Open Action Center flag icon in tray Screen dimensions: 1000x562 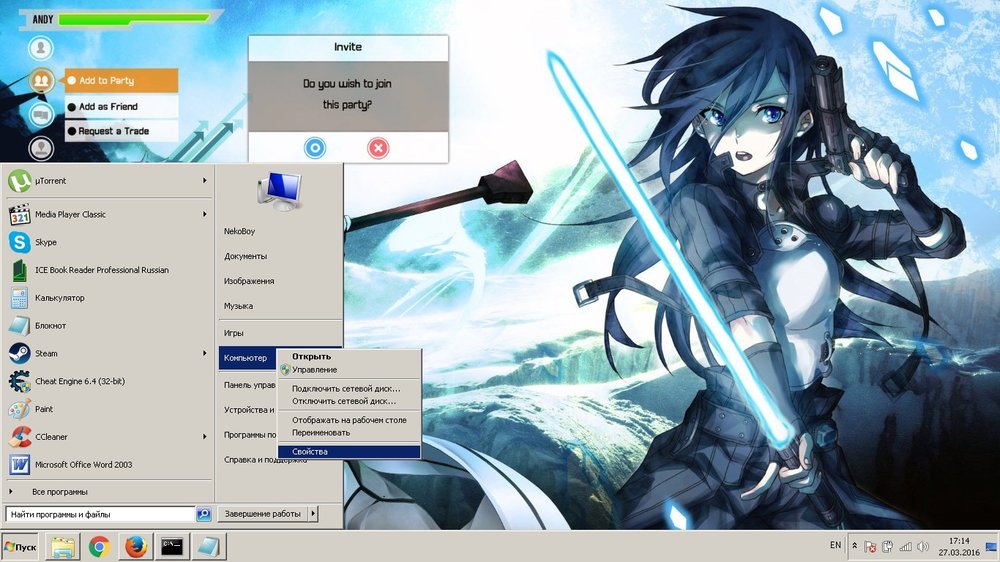[x=870, y=547]
